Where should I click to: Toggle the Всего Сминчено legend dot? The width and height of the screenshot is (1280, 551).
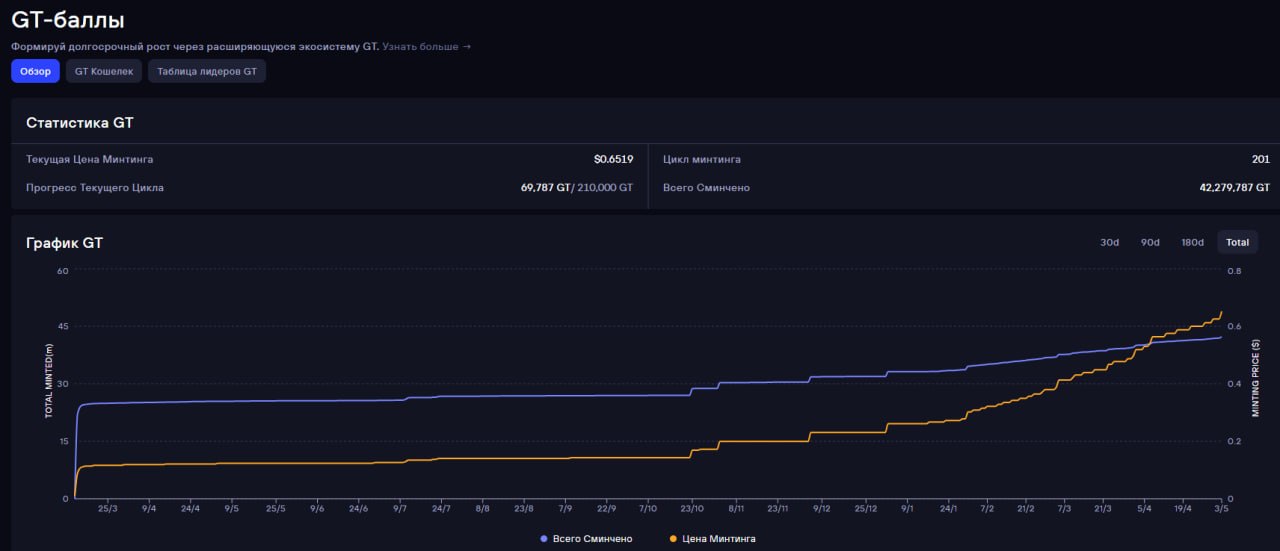pos(544,539)
